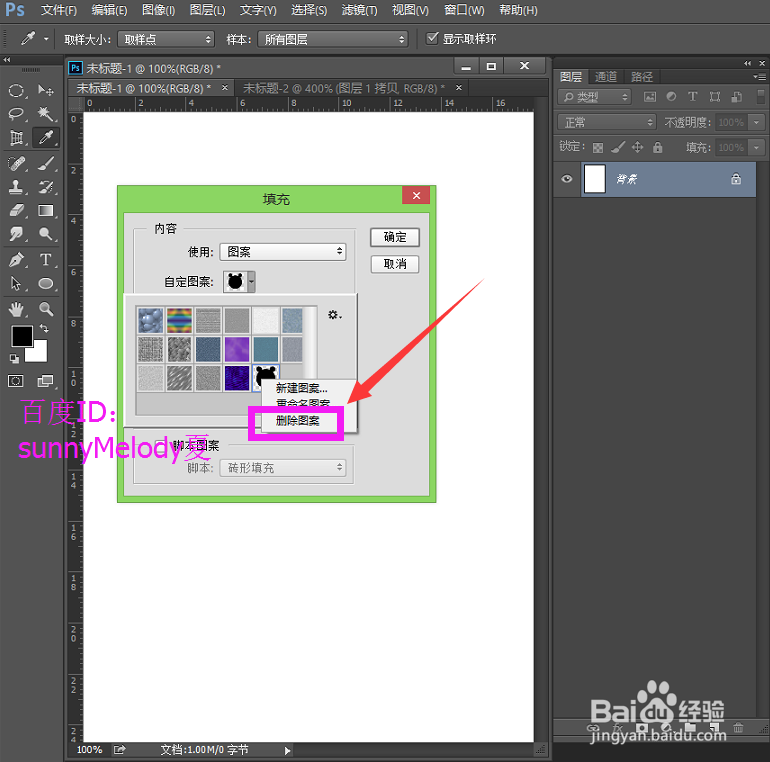Toggle Show Sampling Ring checkbox
The width and height of the screenshot is (770, 762).
pos(432,38)
